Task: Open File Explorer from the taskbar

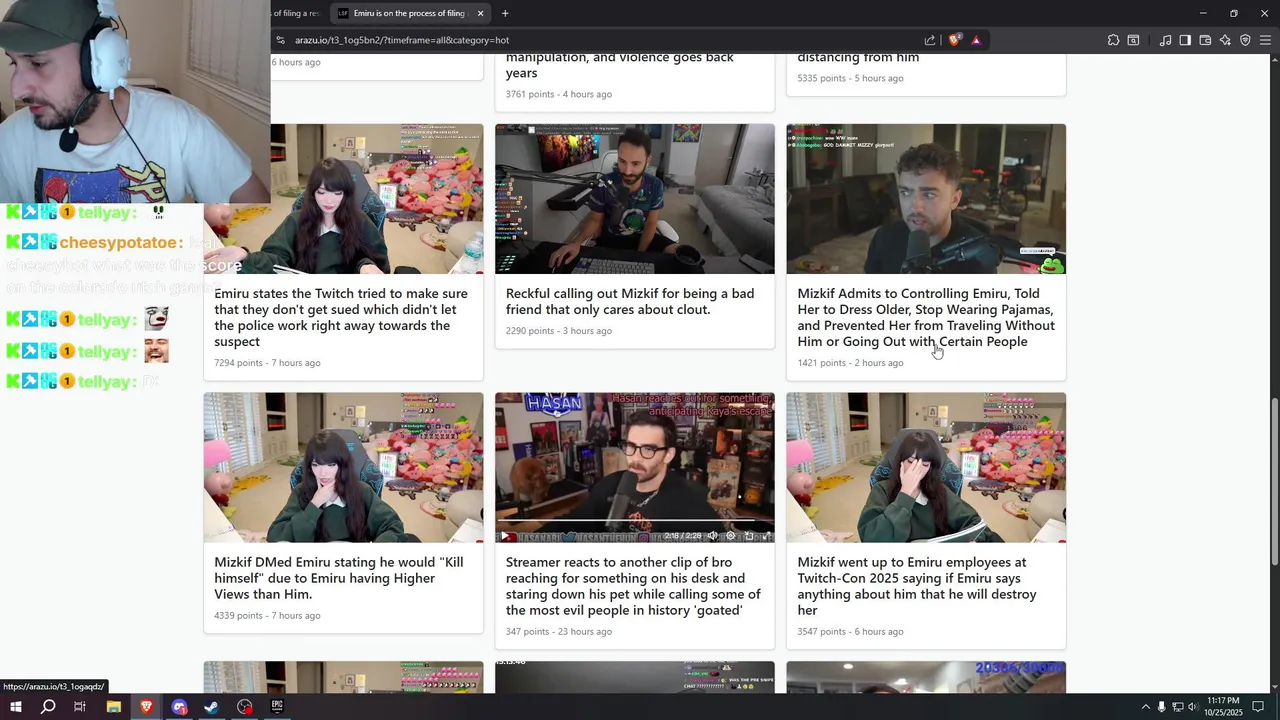Action: (x=114, y=707)
